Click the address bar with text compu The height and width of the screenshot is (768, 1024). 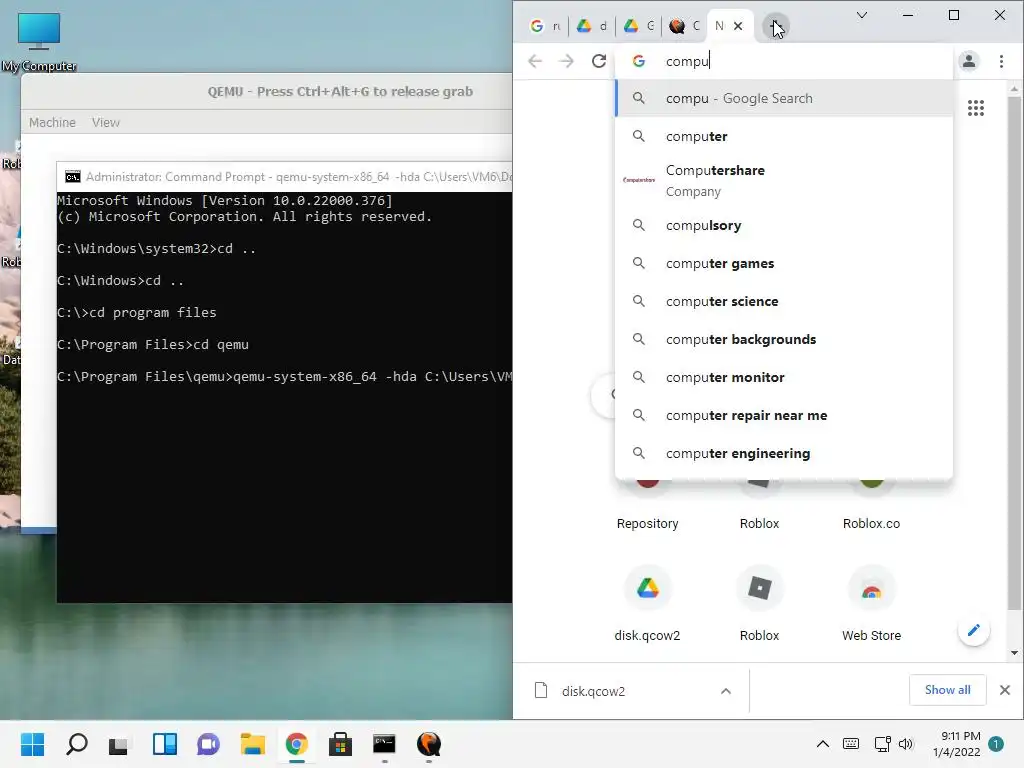(784, 61)
